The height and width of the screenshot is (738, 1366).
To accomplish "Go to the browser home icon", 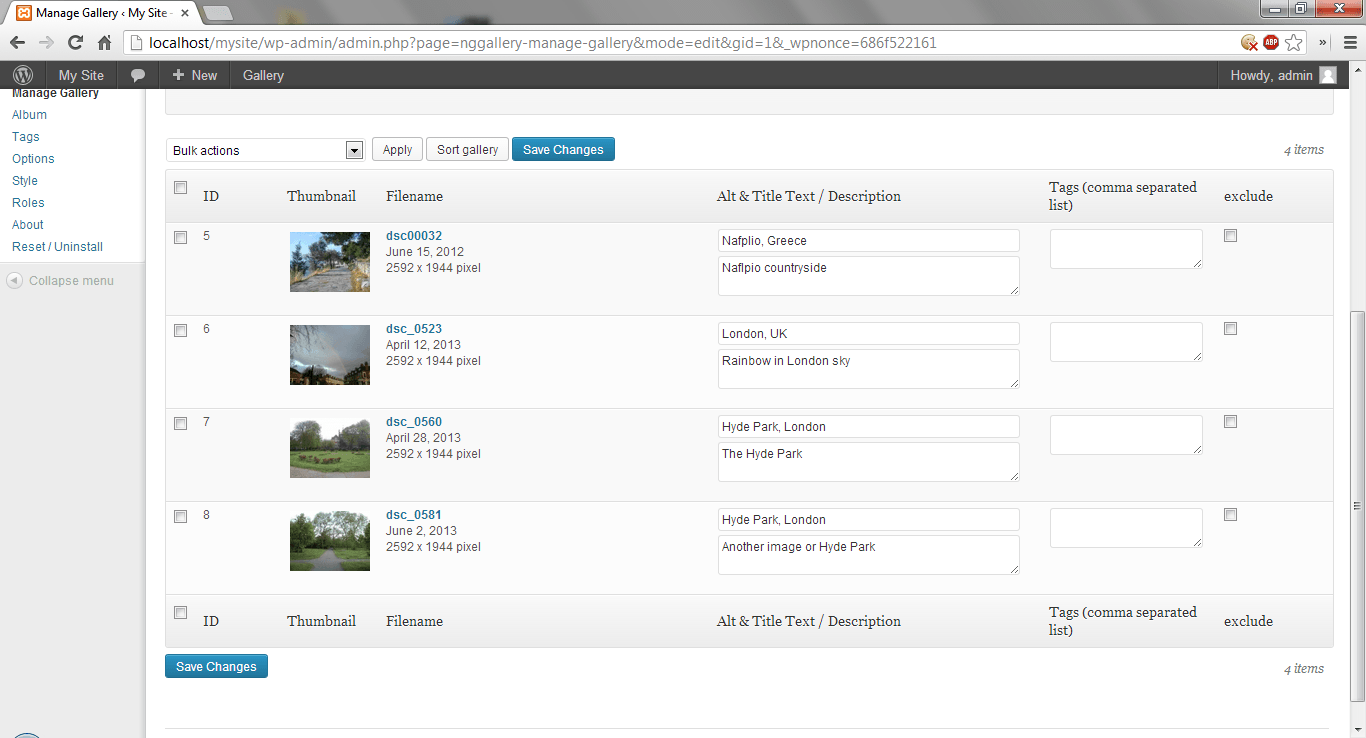I will coord(104,43).
